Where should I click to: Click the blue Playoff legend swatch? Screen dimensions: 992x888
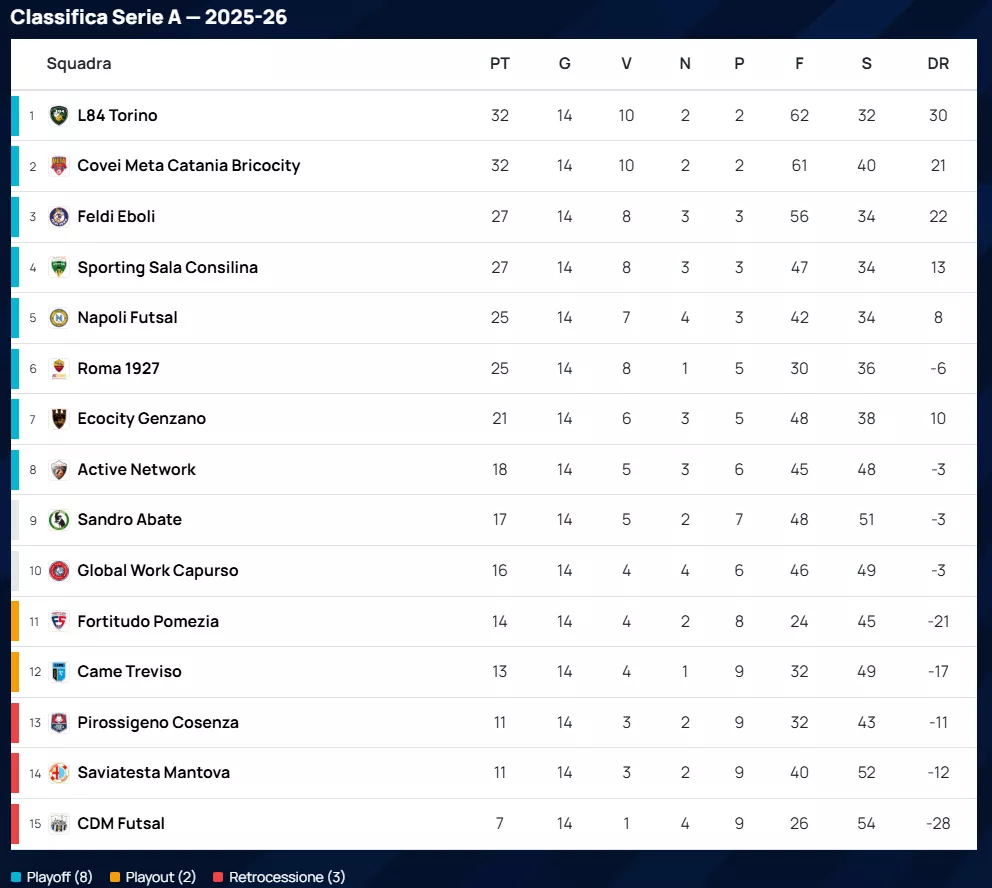point(17,878)
